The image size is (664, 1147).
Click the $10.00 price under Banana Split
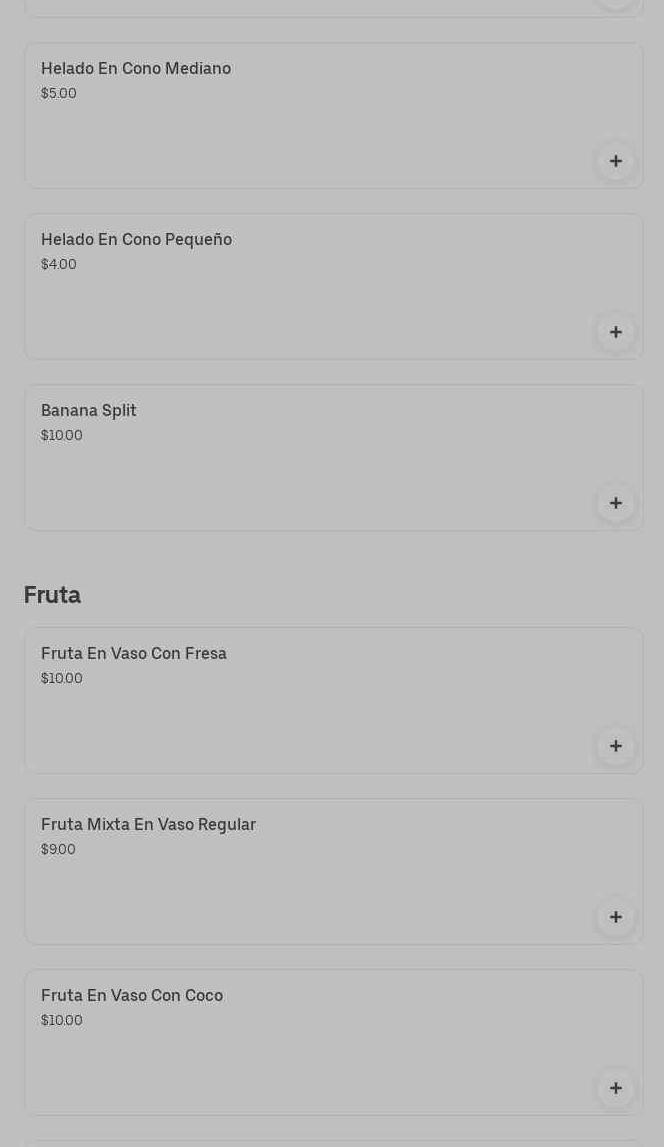pyautogui.click(x=62, y=435)
